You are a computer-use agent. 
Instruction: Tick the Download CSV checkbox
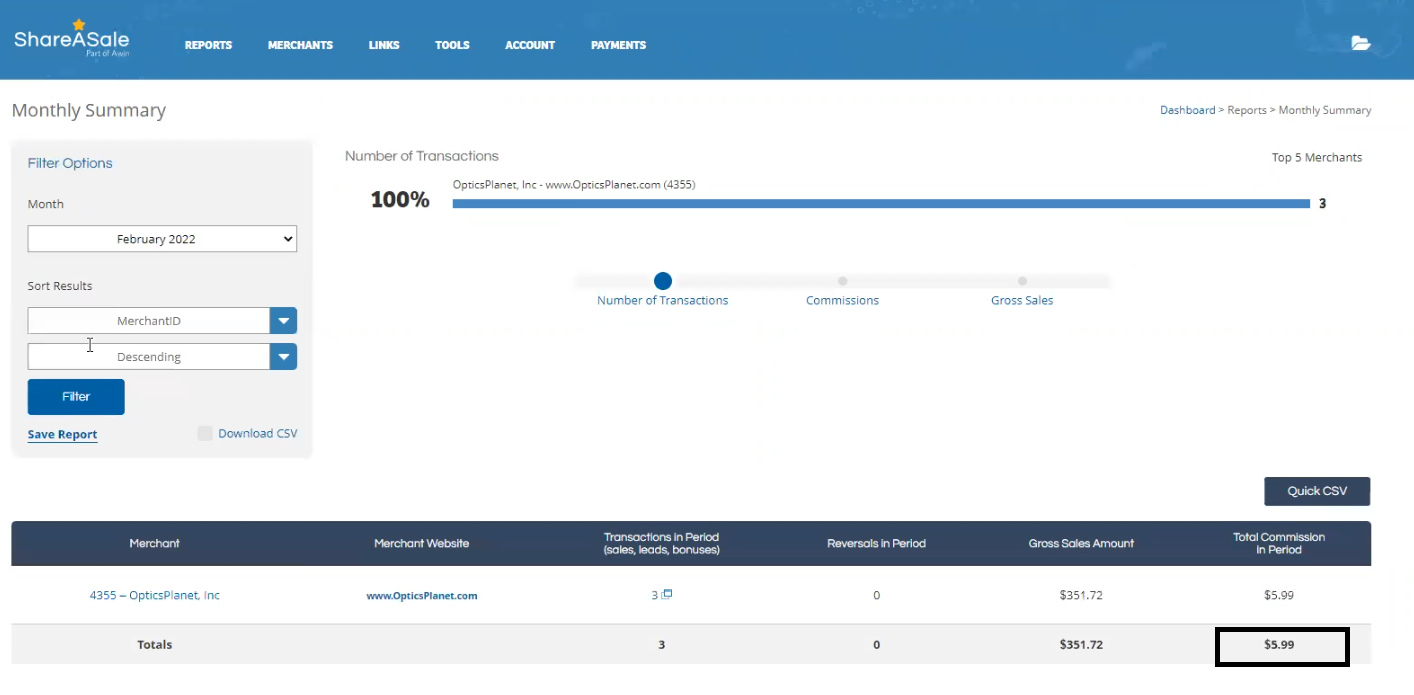click(205, 433)
